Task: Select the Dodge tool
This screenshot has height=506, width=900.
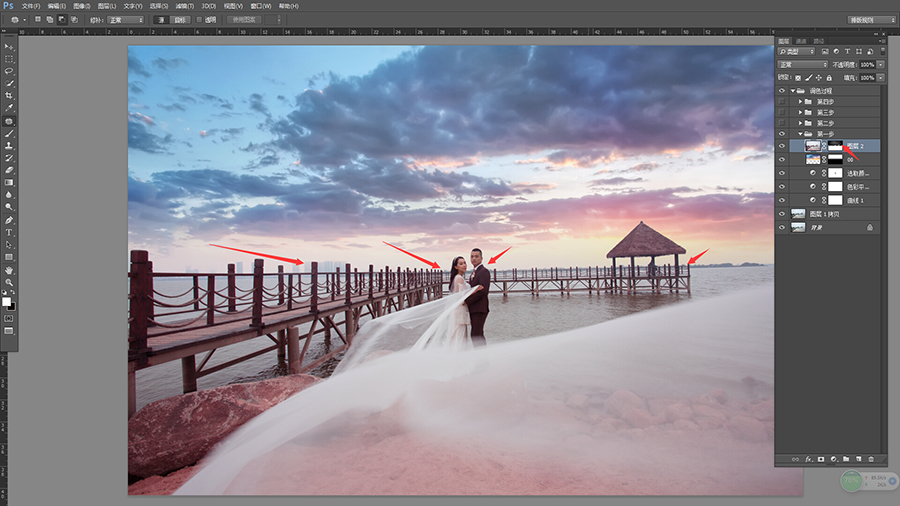Action: pos(9,207)
